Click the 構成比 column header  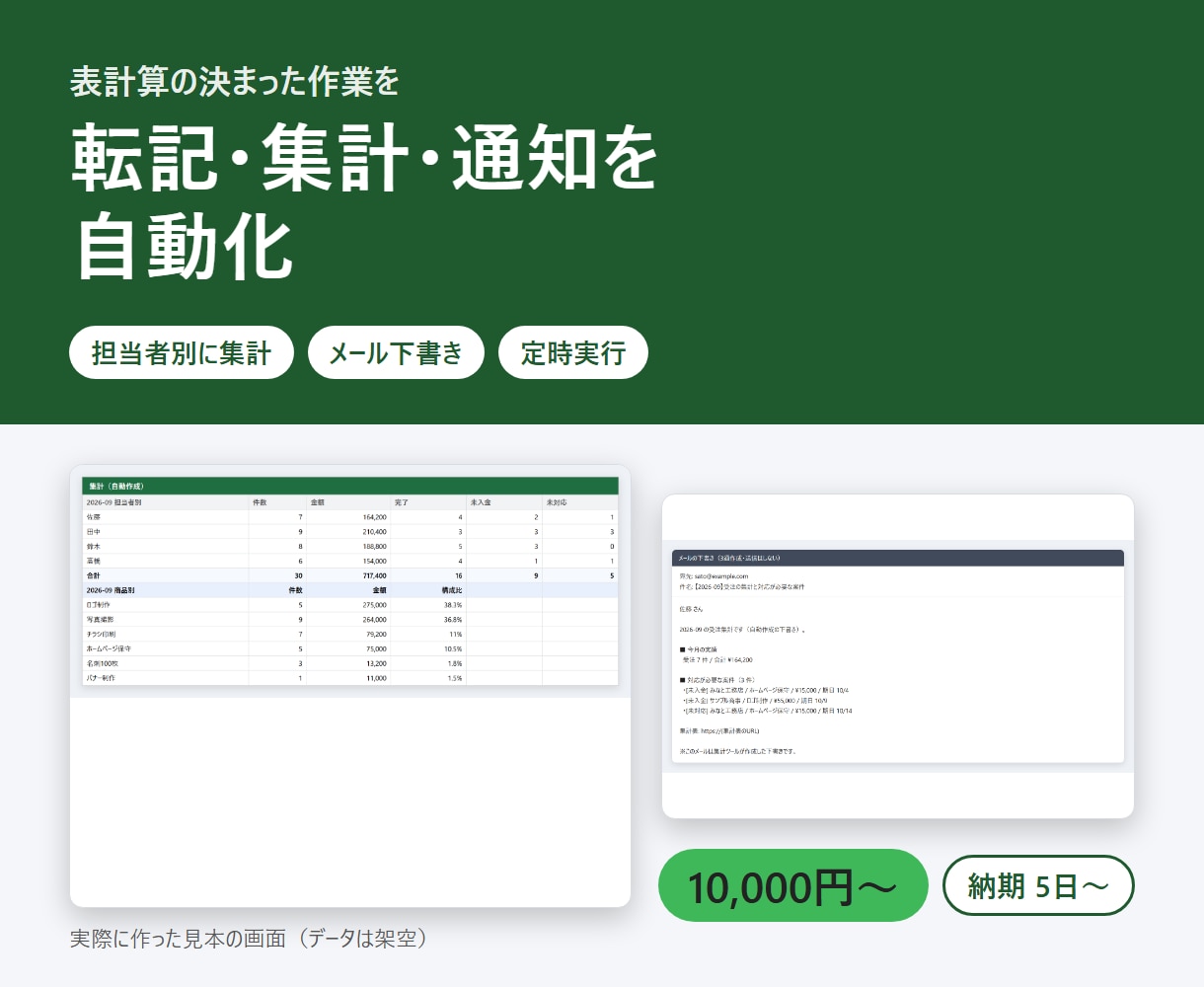click(x=451, y=590)
